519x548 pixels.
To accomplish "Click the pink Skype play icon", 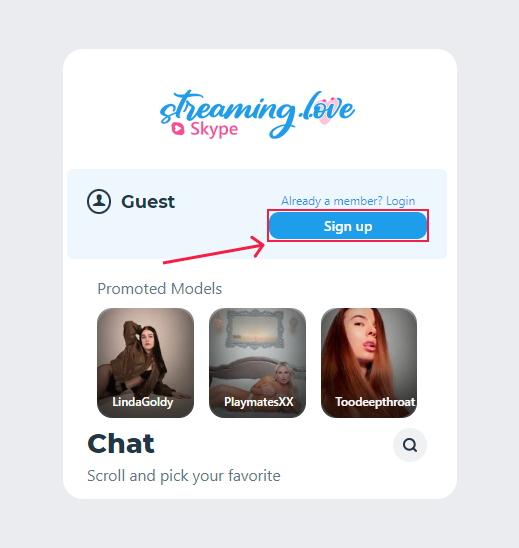I will [178, 129].
